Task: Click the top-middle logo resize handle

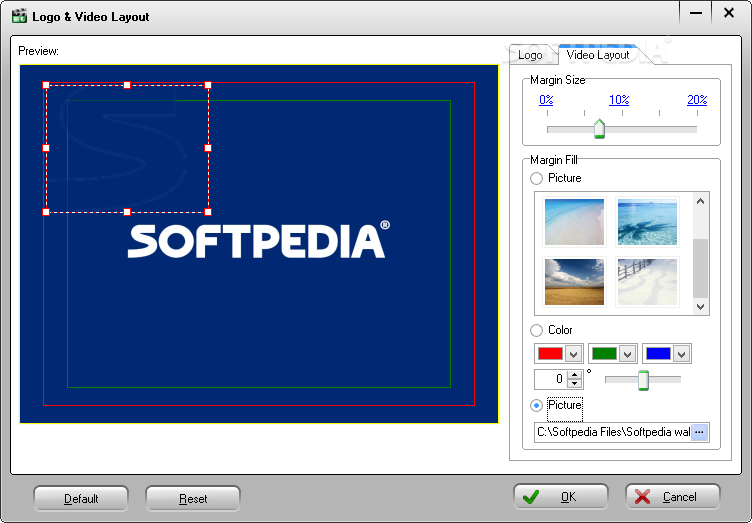Action: [127, 85]
